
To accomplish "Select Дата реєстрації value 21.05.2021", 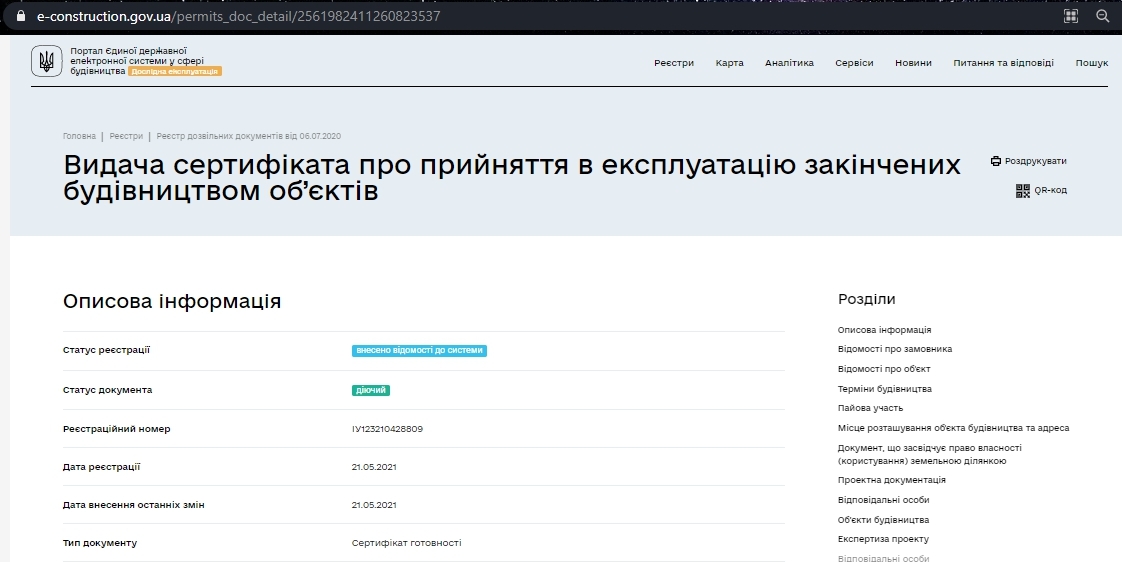I will 374,467.
